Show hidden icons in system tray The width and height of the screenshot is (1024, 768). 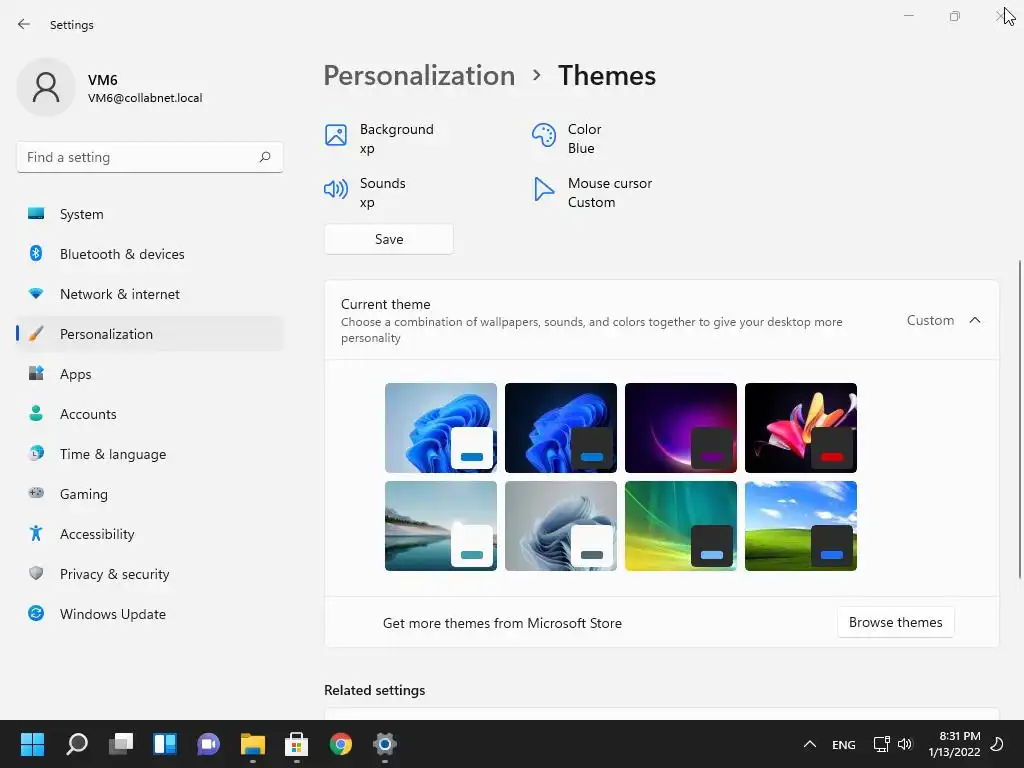click(x=809, y=744)
